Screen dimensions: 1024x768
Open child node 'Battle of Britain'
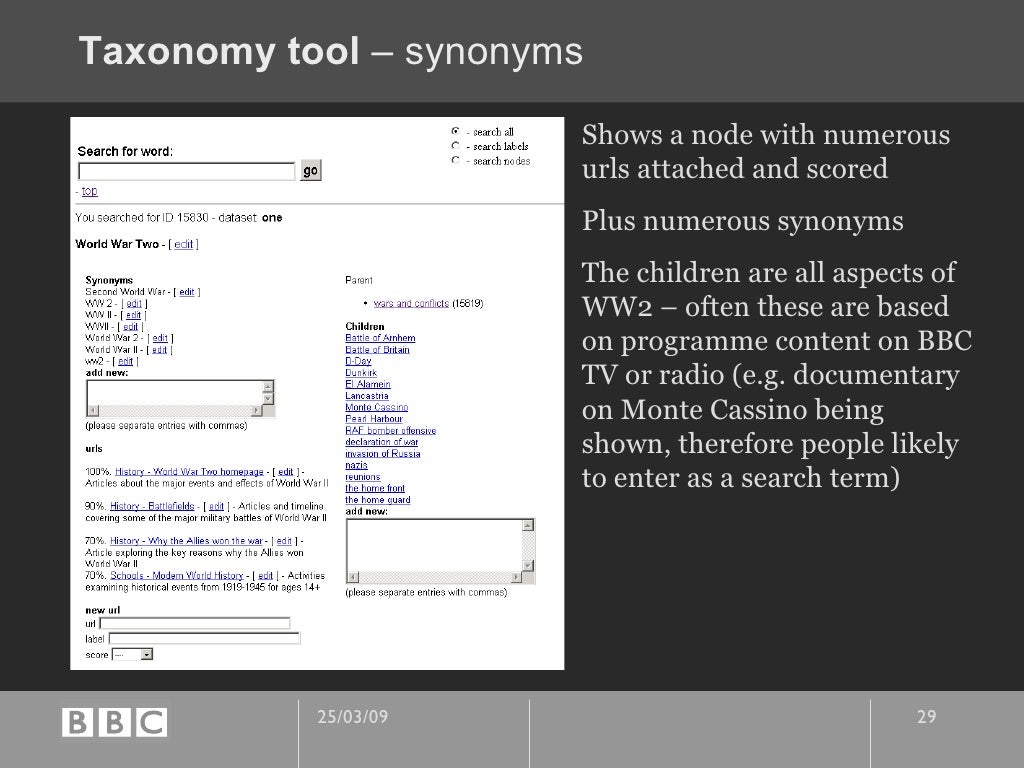point(377,349)
